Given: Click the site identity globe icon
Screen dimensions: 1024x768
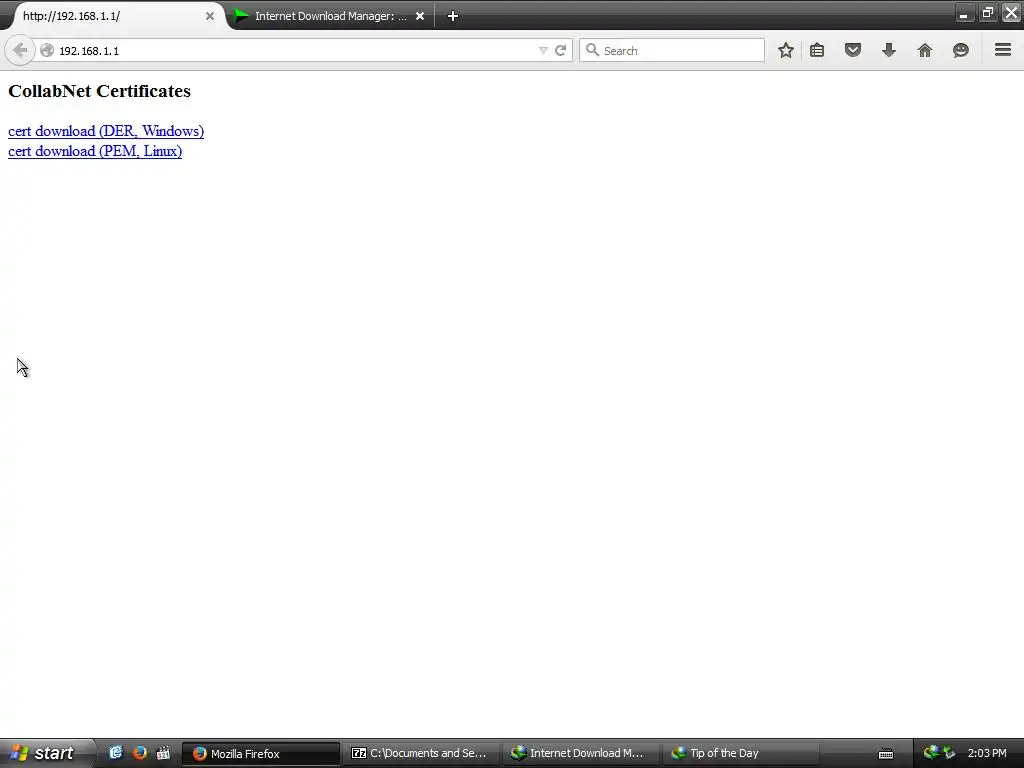Looking at the screenshot, I should 47,50.
